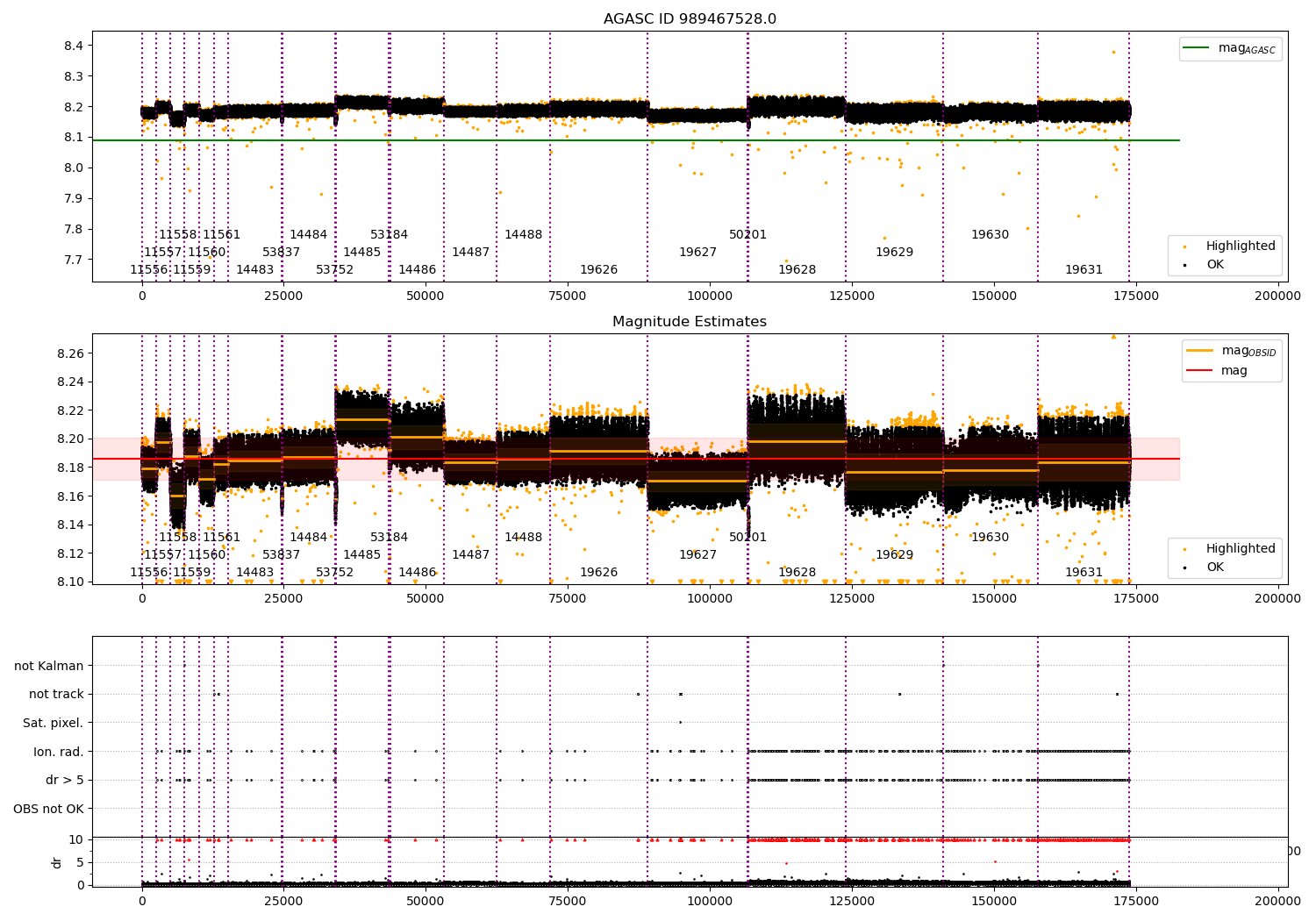The image size is (1316, 921).
Task: Click the mag AGASC legend entry
Action: coord(1230,48)
